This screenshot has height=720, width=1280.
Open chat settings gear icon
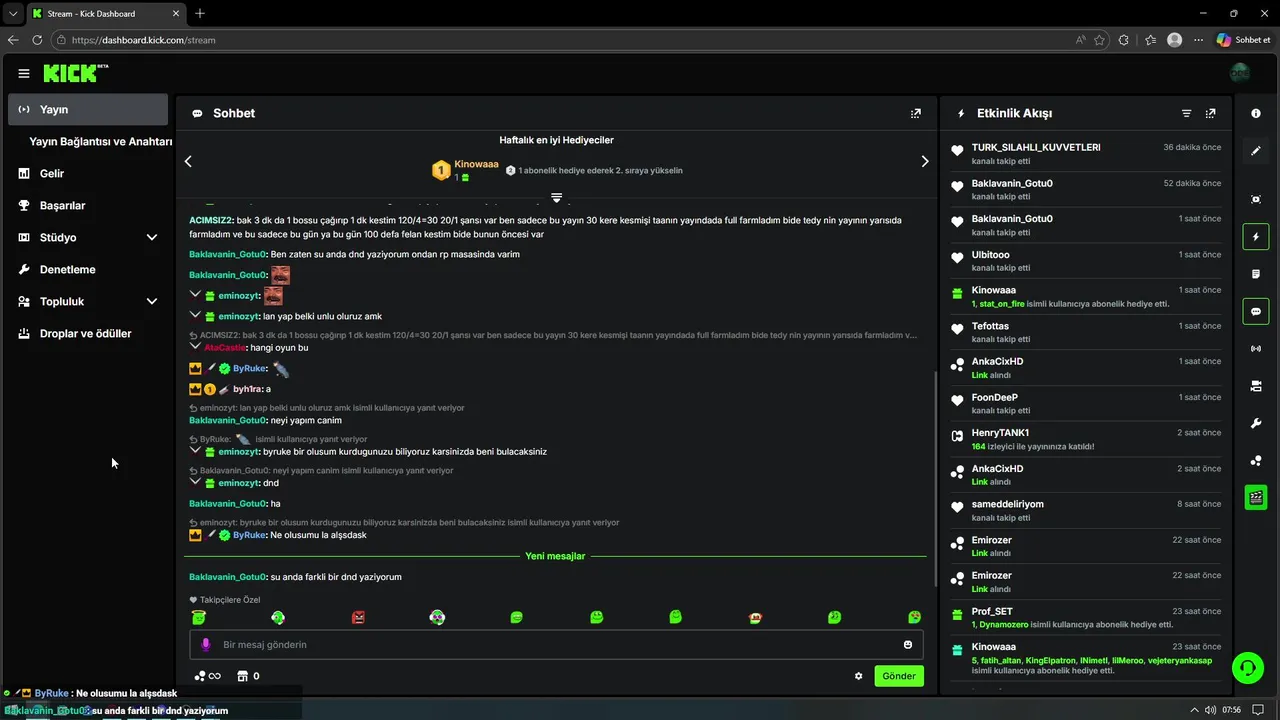click(858, 676)
